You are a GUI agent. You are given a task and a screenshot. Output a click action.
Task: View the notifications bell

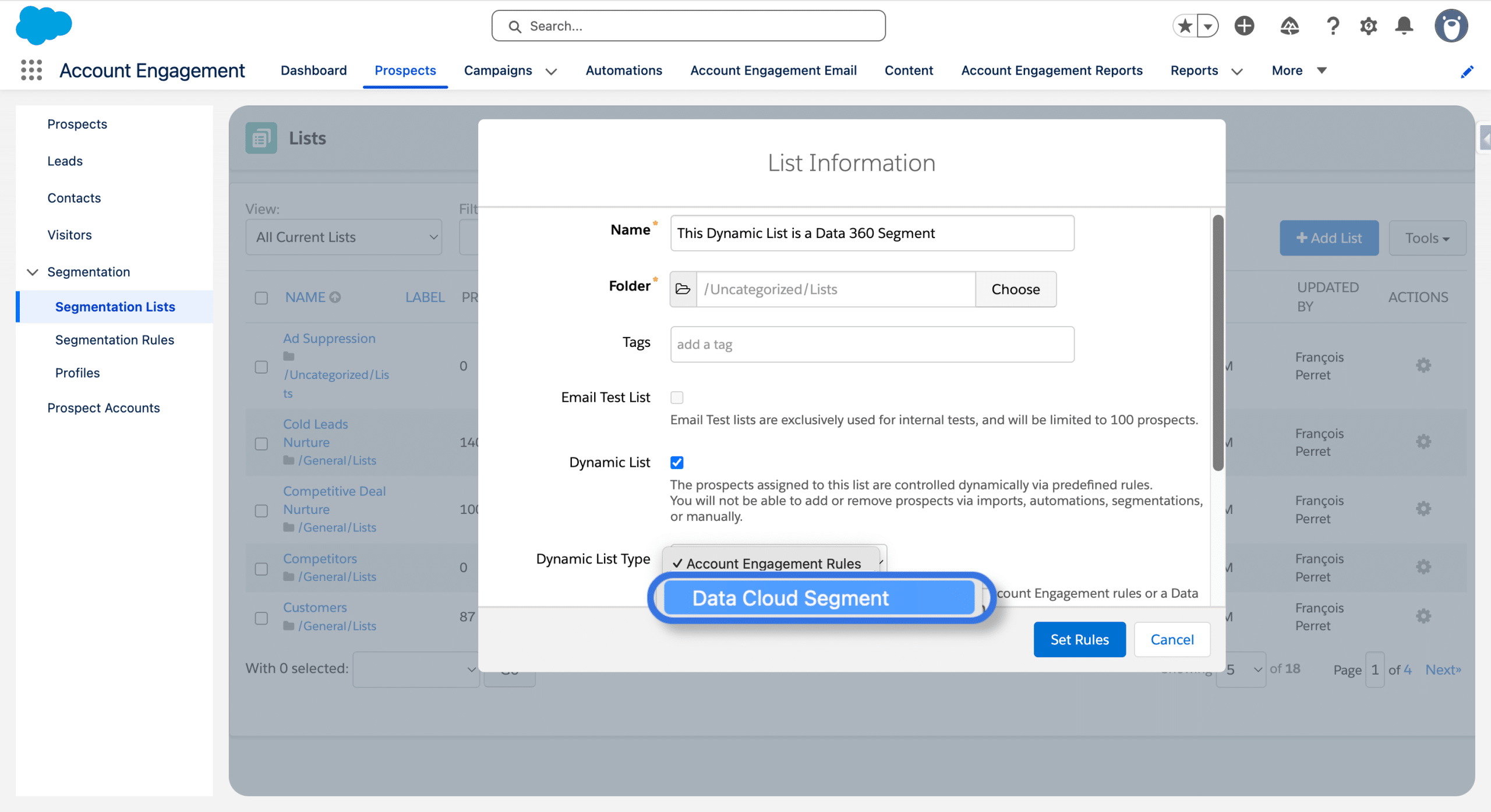[1404, 26]
